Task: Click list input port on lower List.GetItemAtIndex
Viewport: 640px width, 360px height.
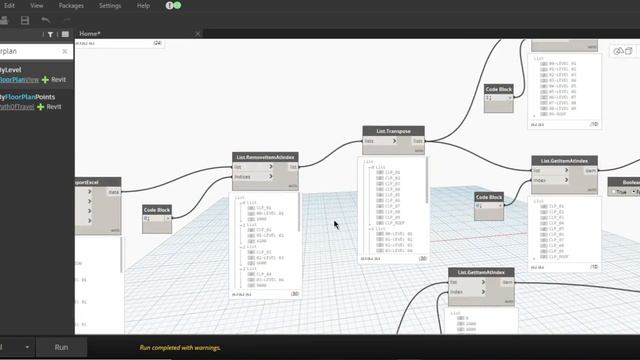Action: pos(467,282)
